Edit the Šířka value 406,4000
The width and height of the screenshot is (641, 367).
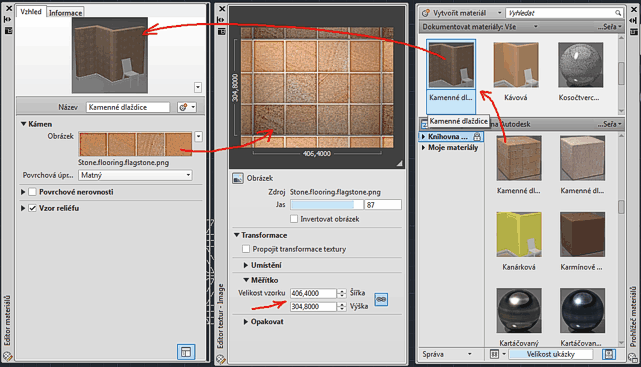click(314, 293)
